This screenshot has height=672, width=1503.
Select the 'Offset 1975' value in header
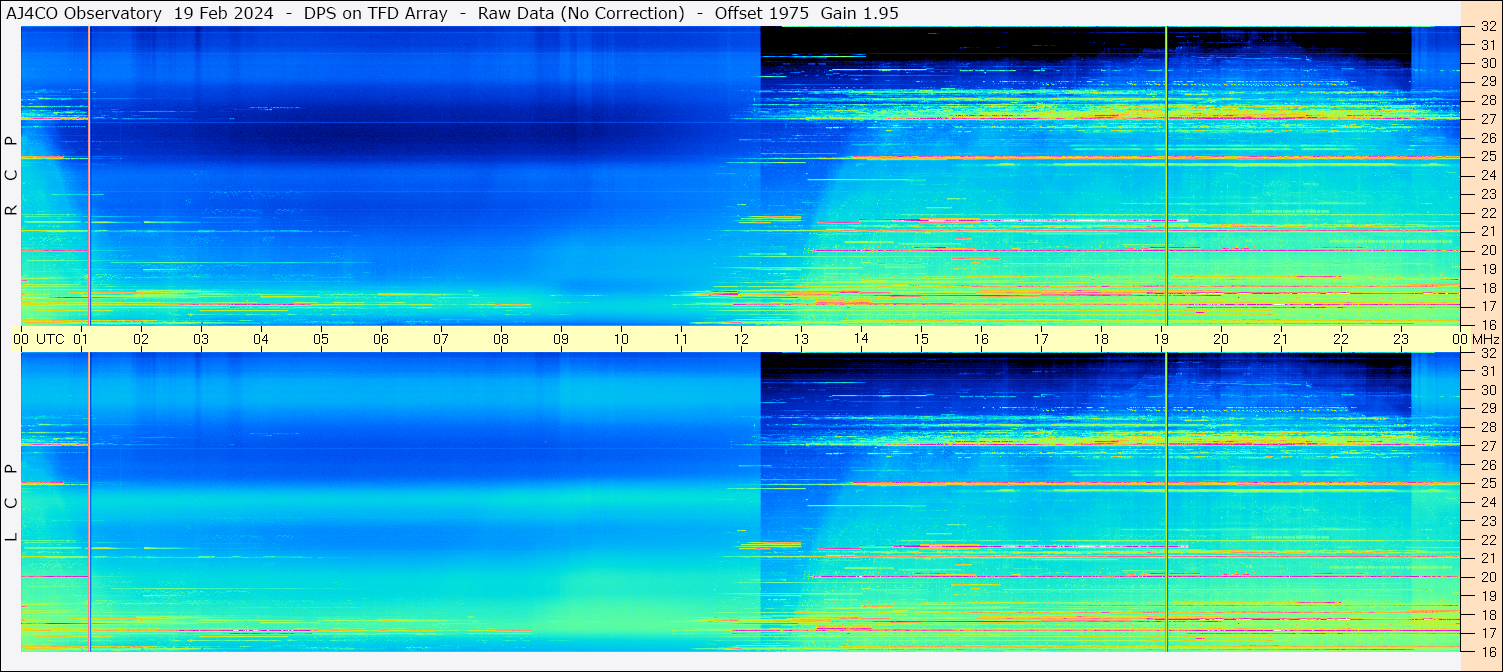click(760, 13)
